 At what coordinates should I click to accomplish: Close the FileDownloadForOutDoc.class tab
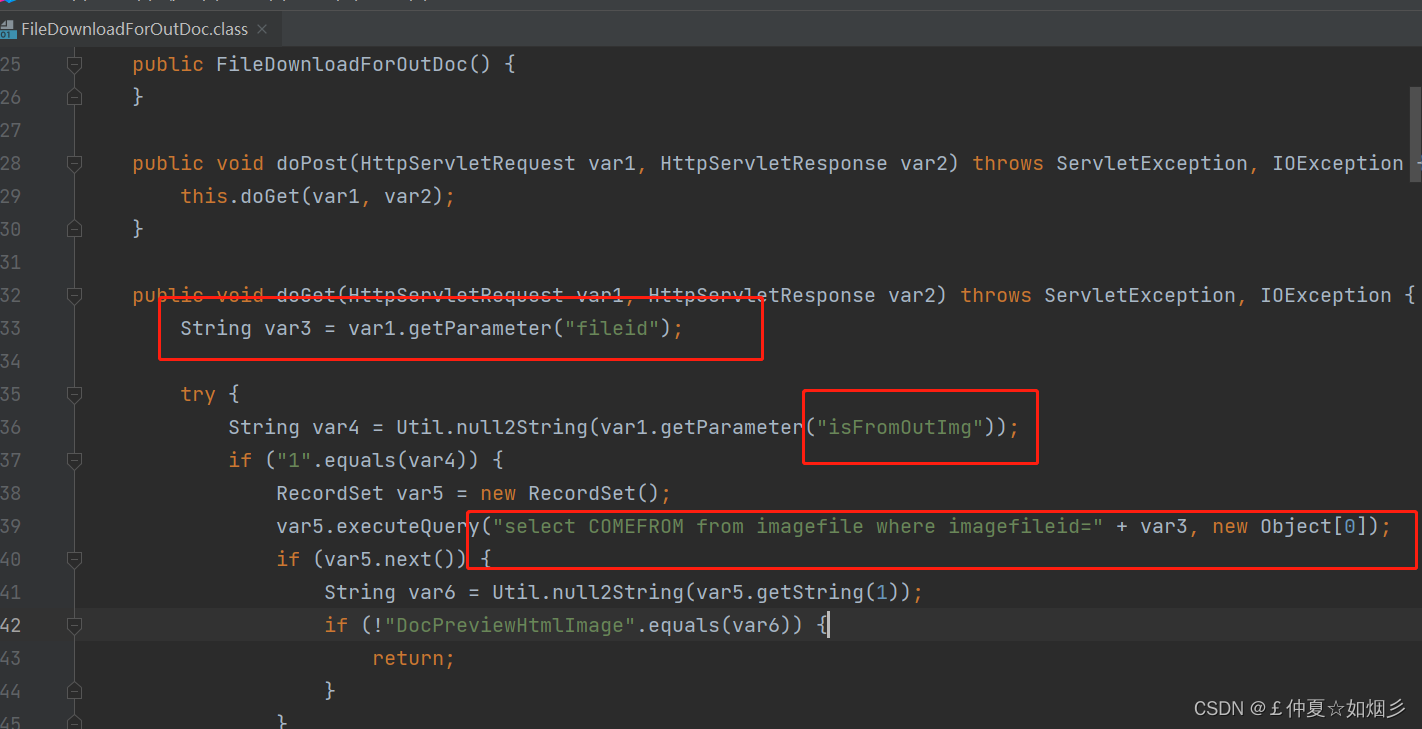tap(262, 30)
